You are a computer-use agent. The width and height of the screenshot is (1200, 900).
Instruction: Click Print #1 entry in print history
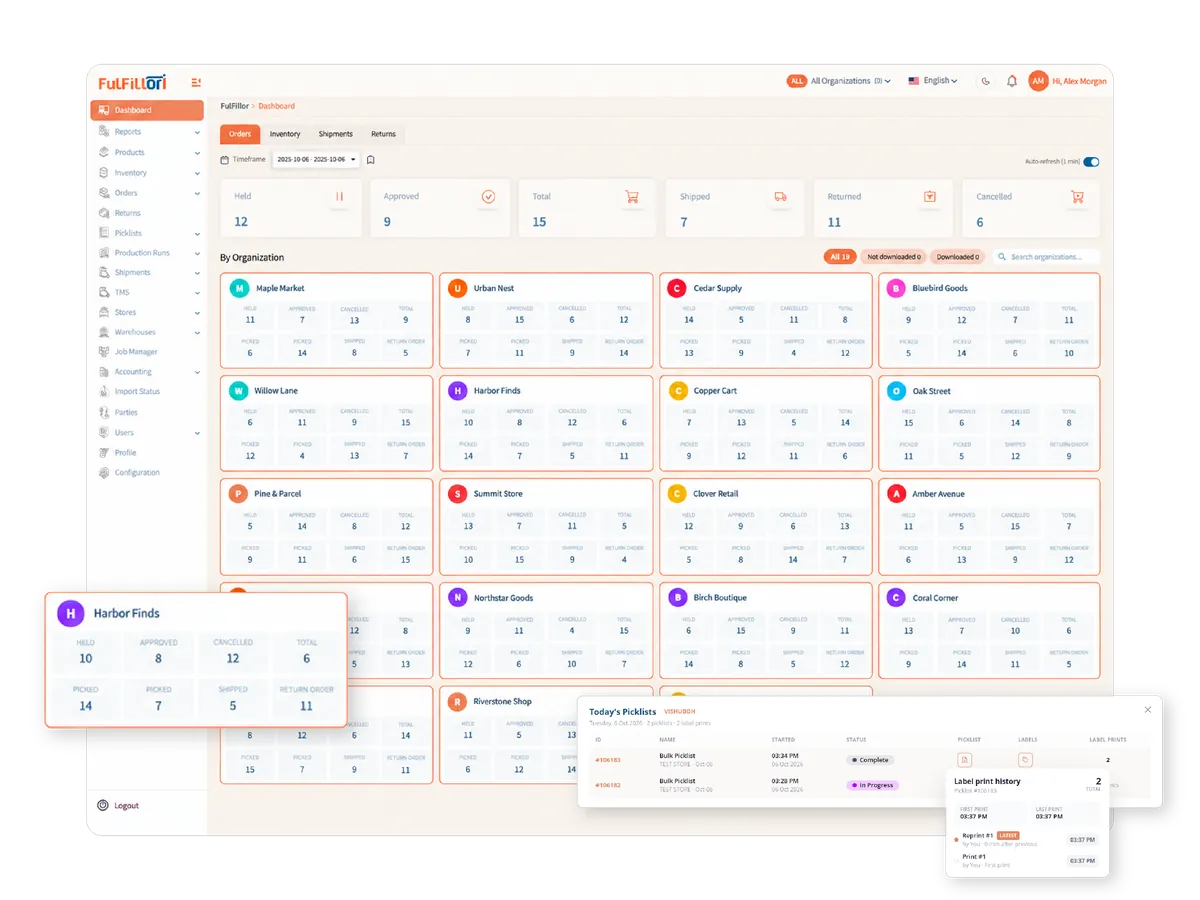(x=1025, y=860)
